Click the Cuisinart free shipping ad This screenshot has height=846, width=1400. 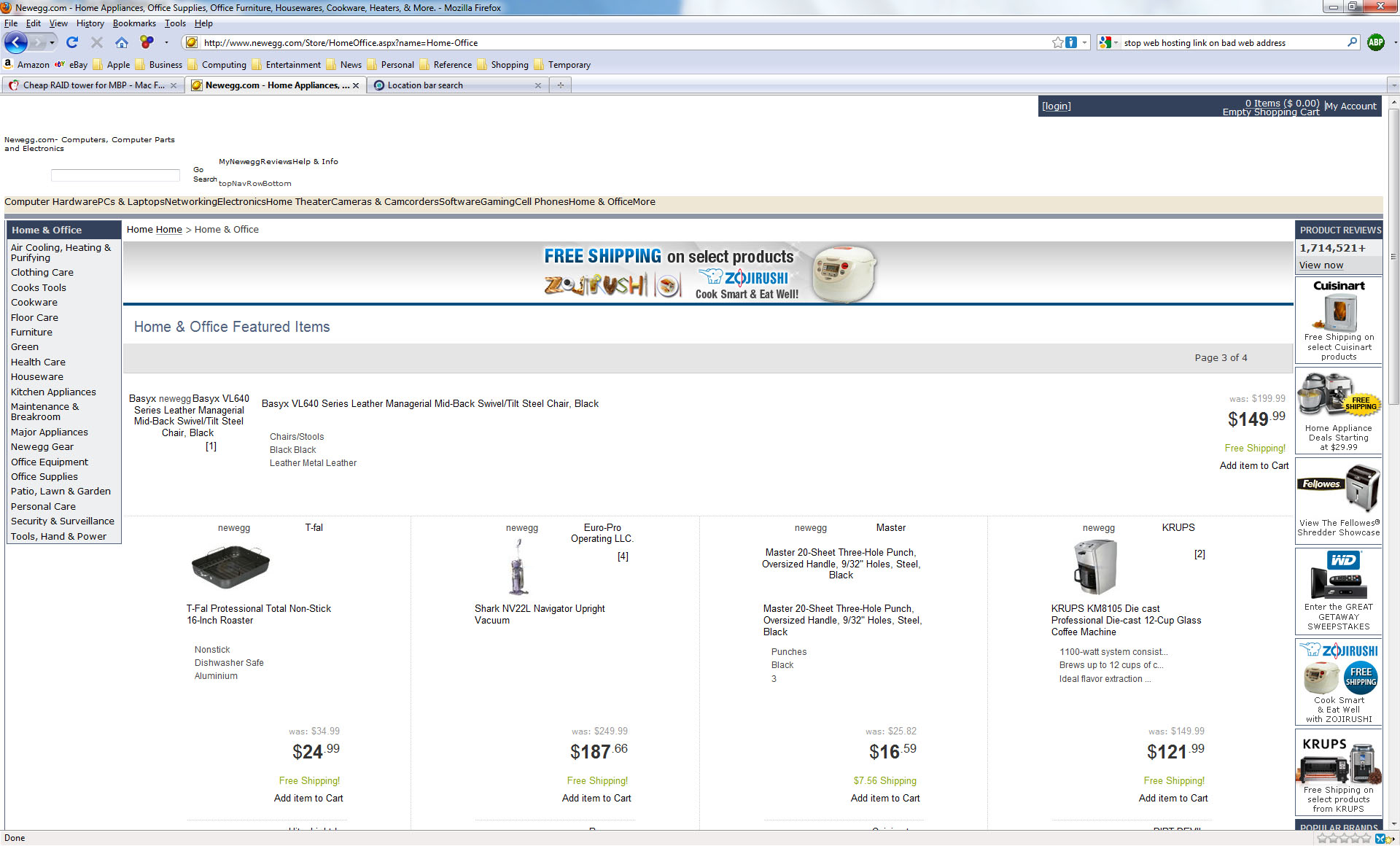[1339, 319]
